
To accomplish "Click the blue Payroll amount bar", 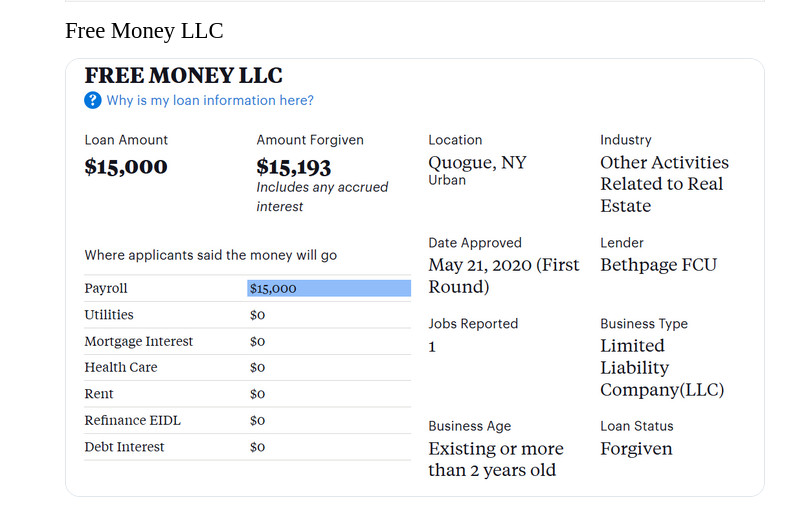I will [x=329, y=288].
